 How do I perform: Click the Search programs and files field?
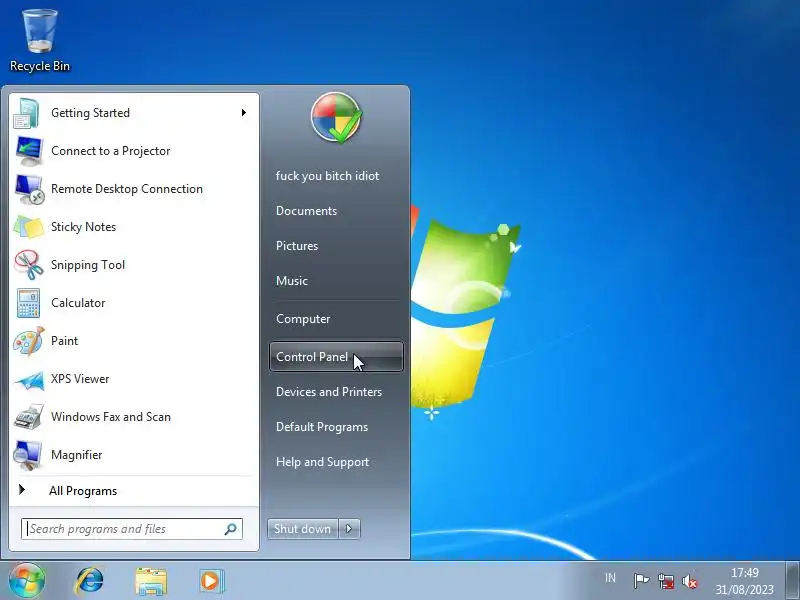coord(132,529)
